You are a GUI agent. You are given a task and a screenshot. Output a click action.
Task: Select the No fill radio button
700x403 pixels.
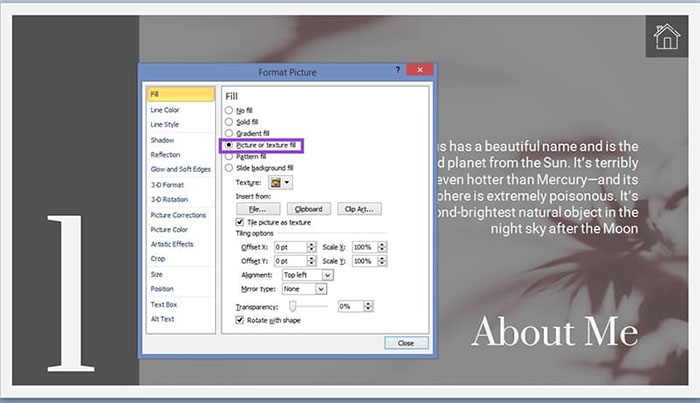pyautogui.click(x=229, y=110)
